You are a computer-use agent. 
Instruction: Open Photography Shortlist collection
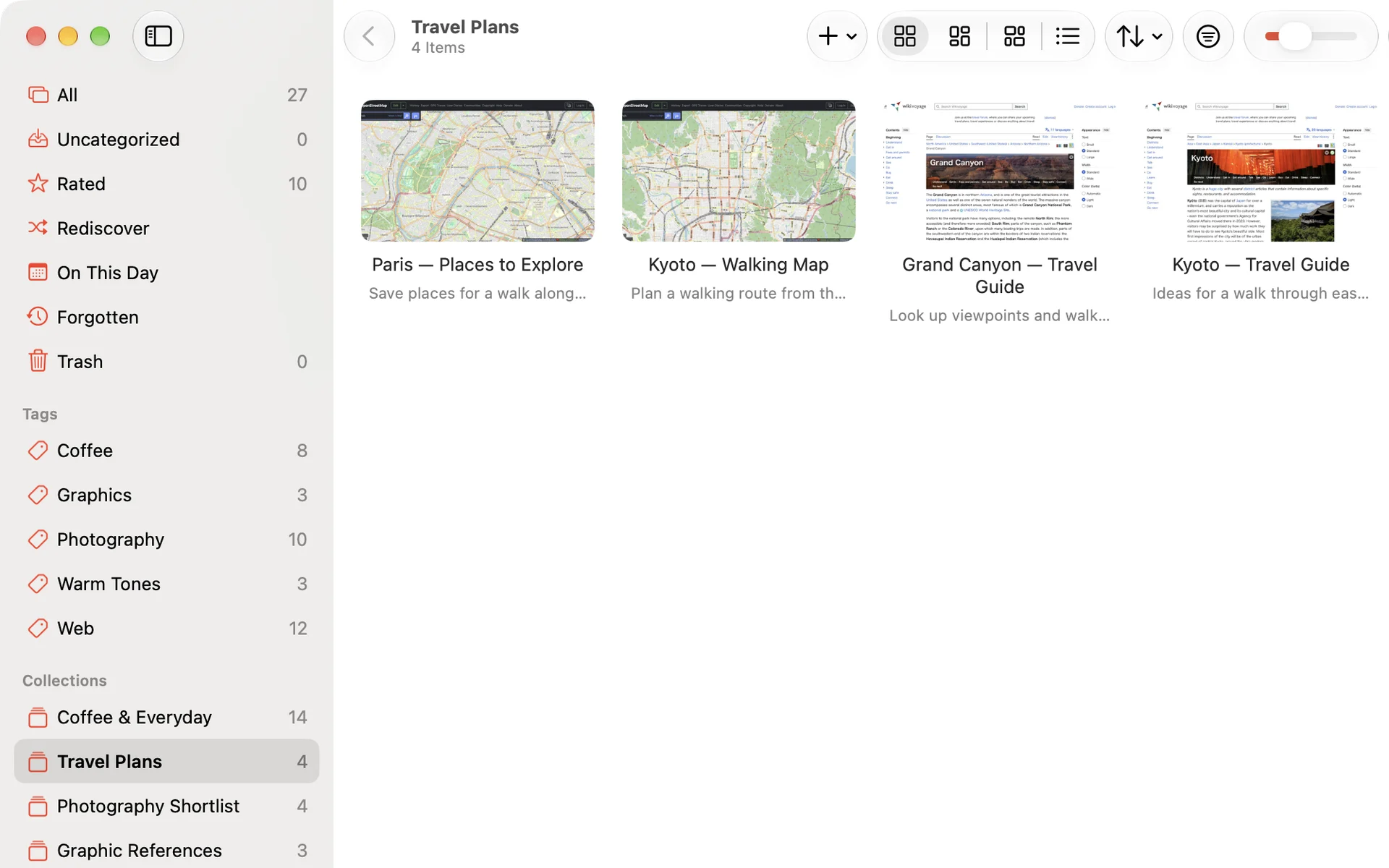pos(166,806)
